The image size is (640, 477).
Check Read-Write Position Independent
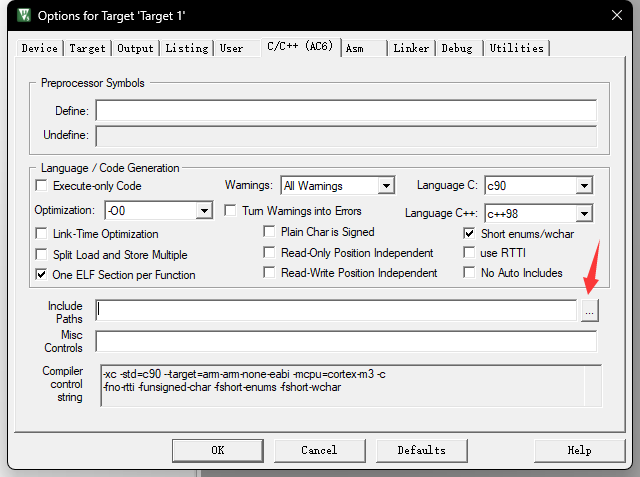pos(269,272)
